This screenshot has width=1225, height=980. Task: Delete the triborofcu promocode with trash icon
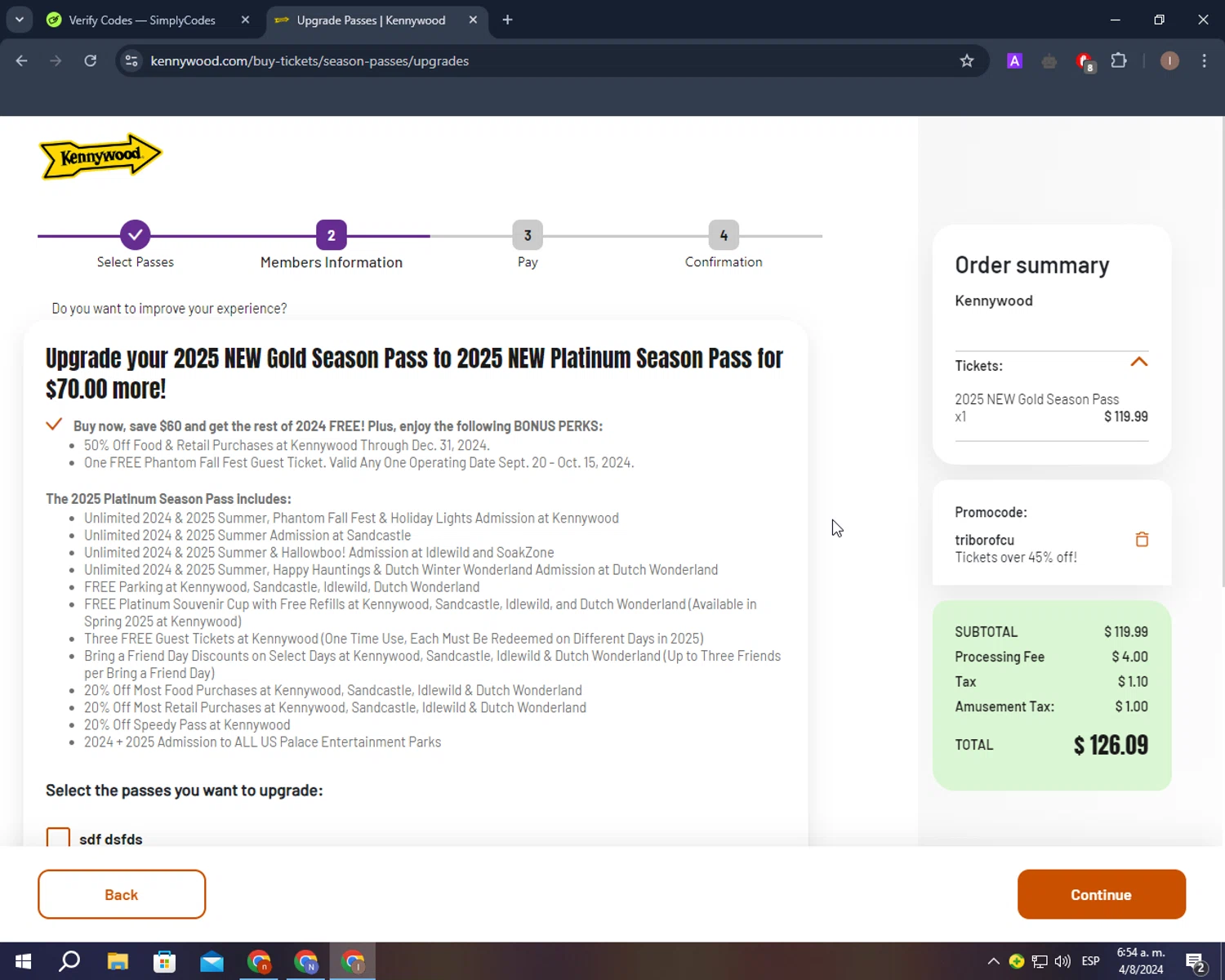point(1142,539)
